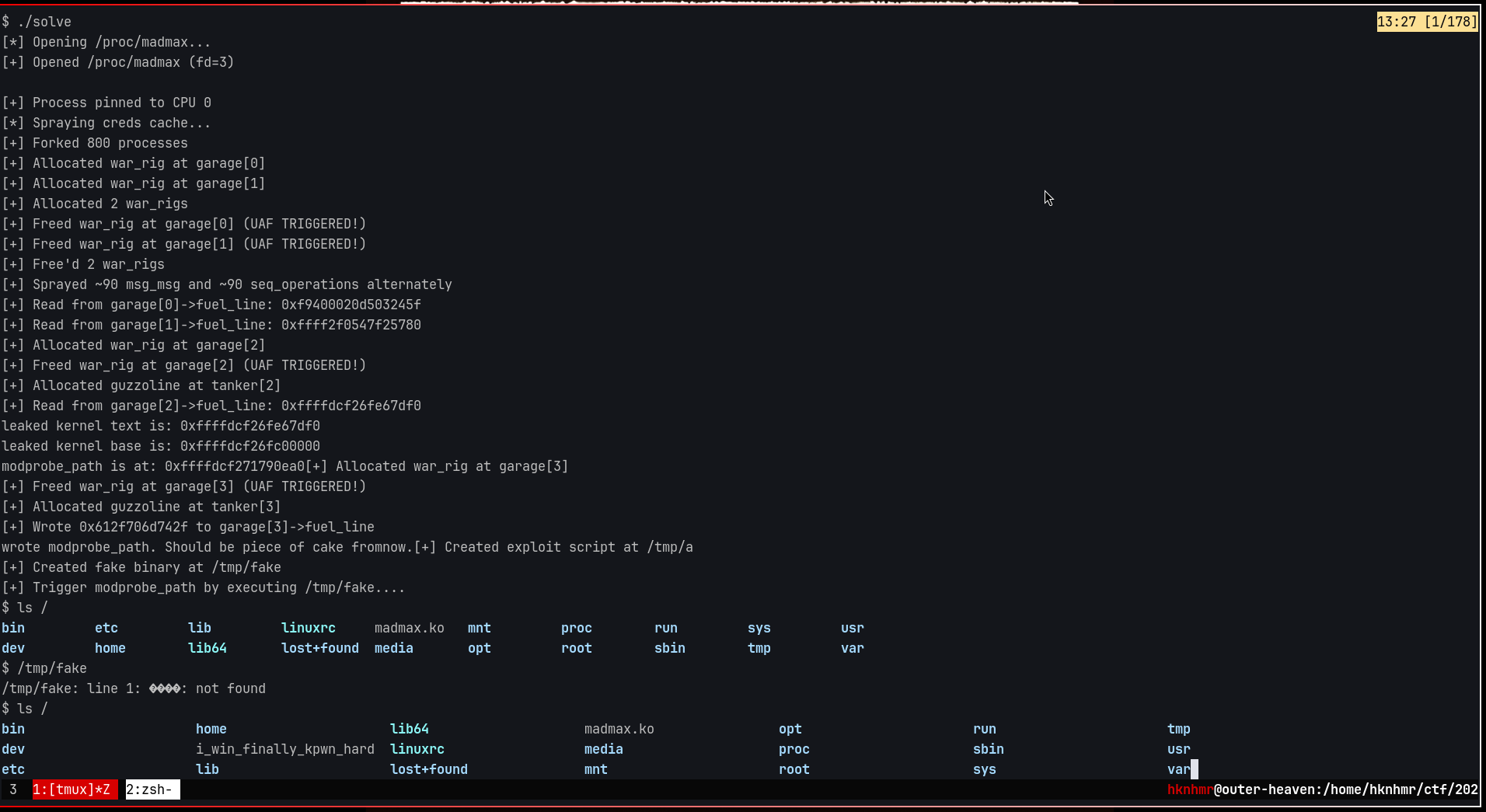Switch to tmux window 2:zsh-
Image resolution: width=1486 pixels, height=812 pixels.
click(151, 789)
